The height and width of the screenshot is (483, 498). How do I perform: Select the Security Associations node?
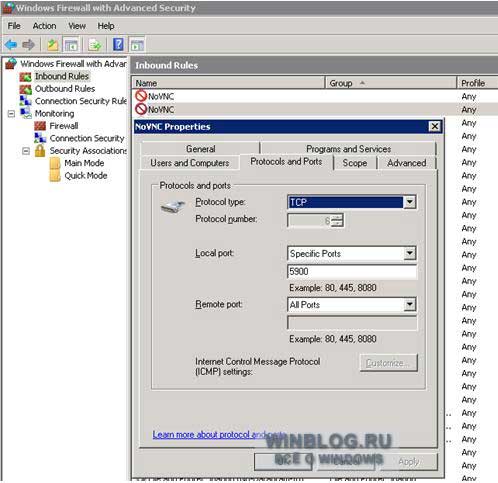88,150
